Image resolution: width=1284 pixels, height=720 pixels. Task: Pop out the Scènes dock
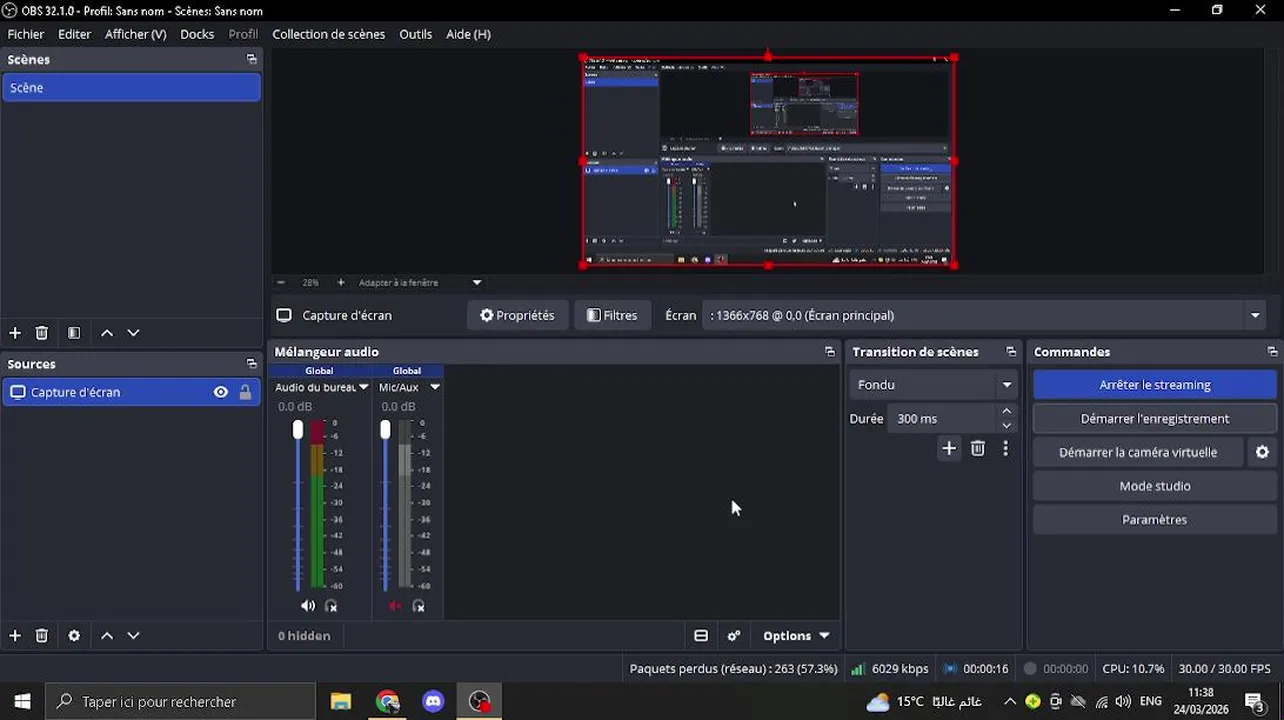[251, 59]
